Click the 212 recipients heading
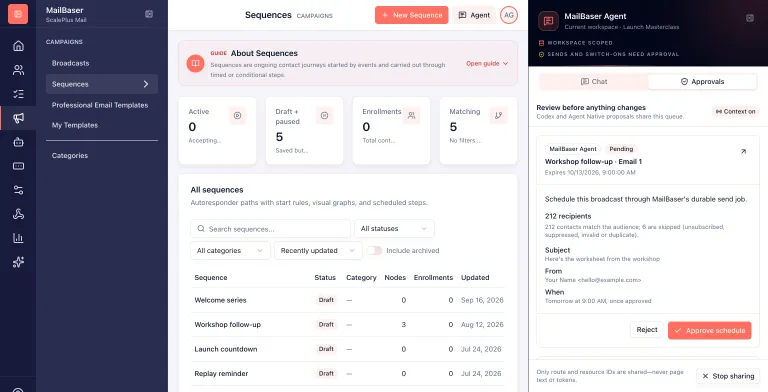This screenshot has height=392, width=768. 568,216
